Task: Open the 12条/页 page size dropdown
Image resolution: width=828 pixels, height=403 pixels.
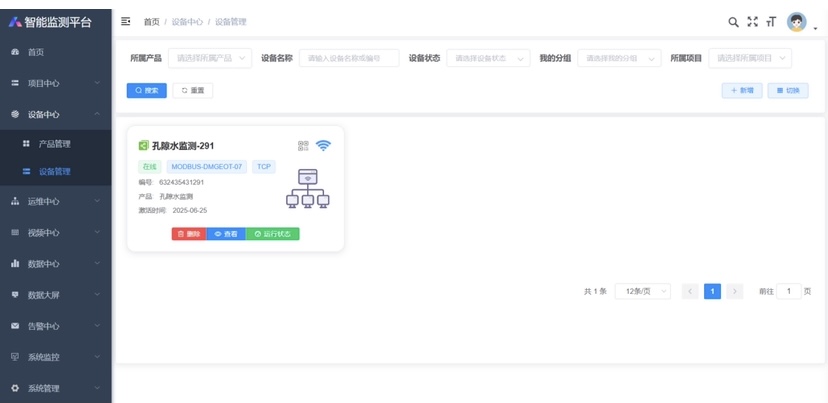Action: pos(641,291)
